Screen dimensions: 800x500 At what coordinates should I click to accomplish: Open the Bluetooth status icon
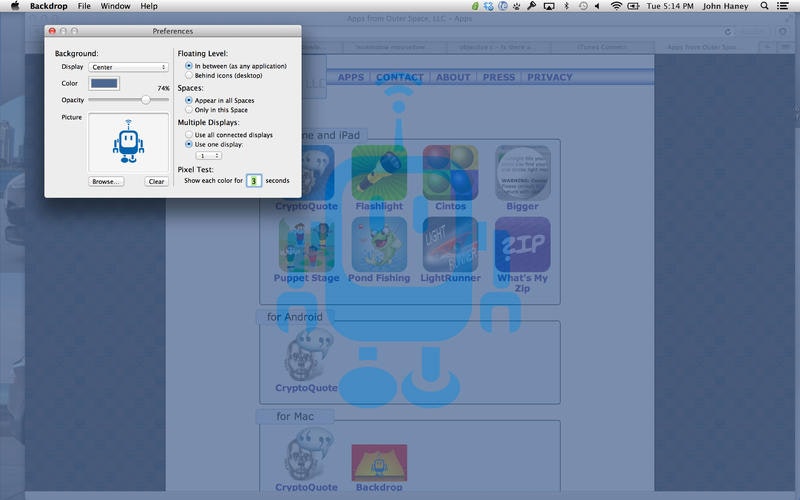(566, 6)
